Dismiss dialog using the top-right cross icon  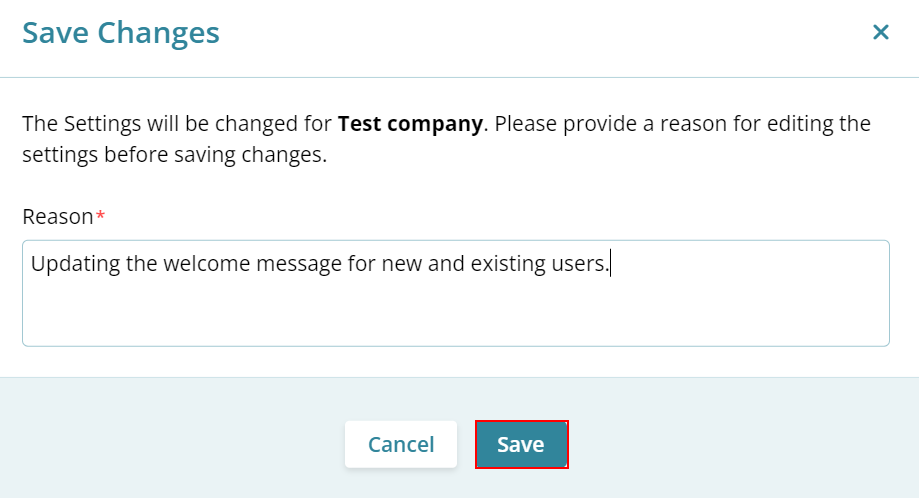tap(880, 32)
